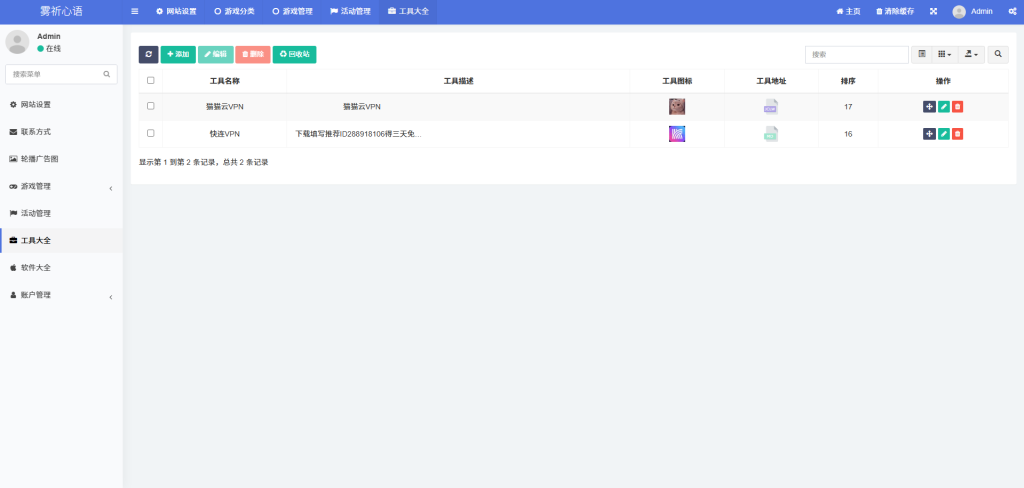The height and width of the screenshot is (488, 1024).
Task: Open the file address icon for 快连VPN
Action: pyautogui.click(x=771, y=133)
